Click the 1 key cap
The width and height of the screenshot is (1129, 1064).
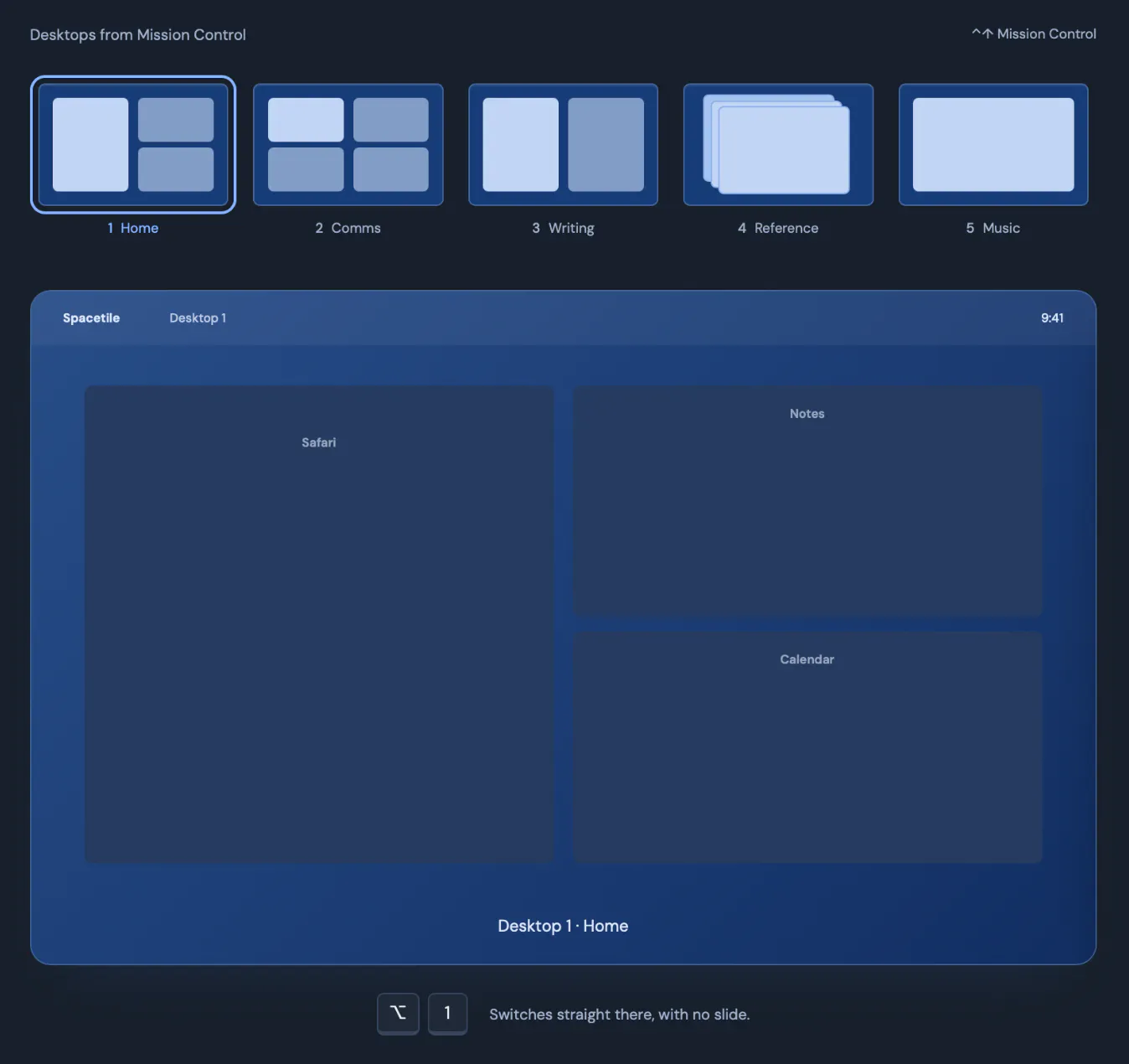[447, 1014]
